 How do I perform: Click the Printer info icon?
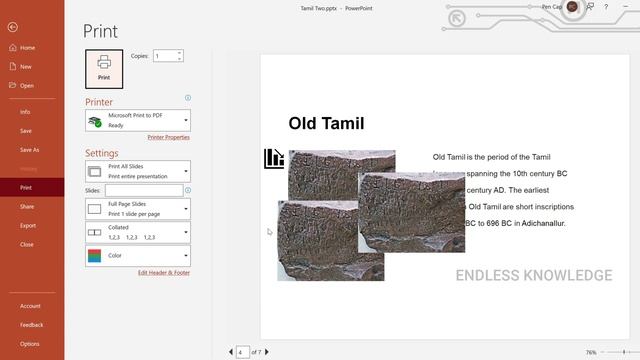(188, 98)
